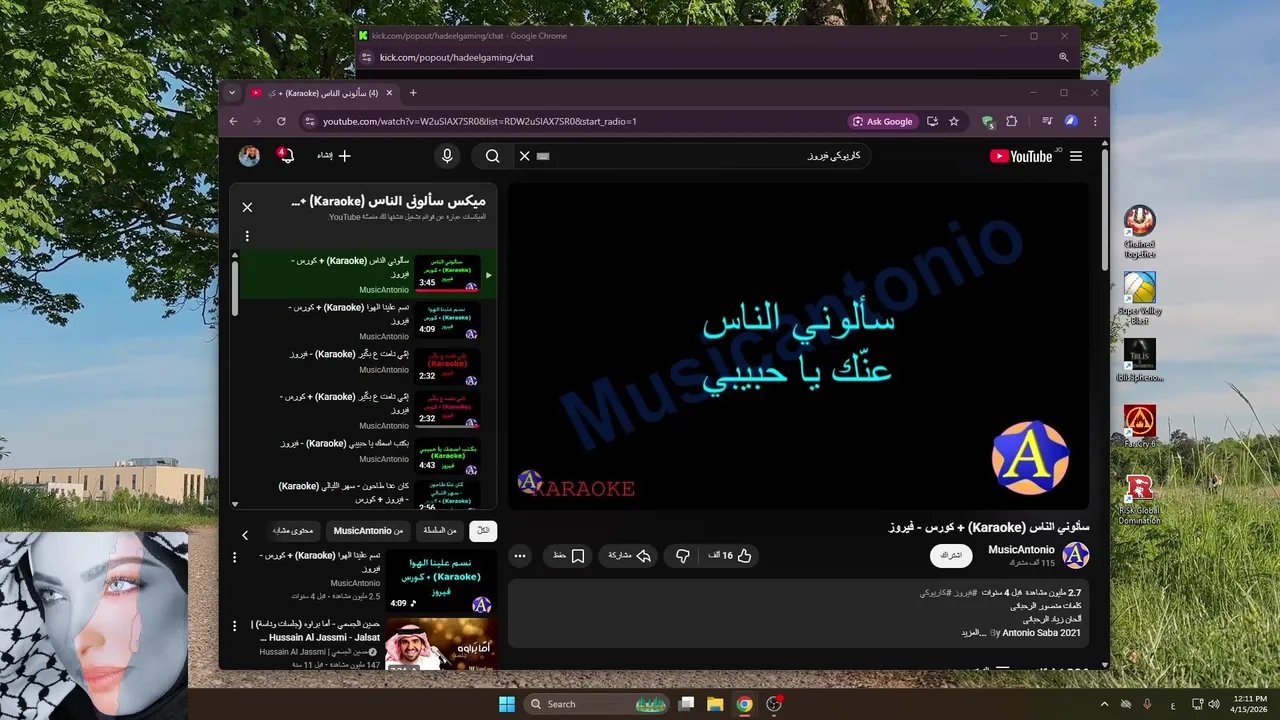Like the video with thumbs up
Viewport: 1280px width, 720px height.
point(732,556)
